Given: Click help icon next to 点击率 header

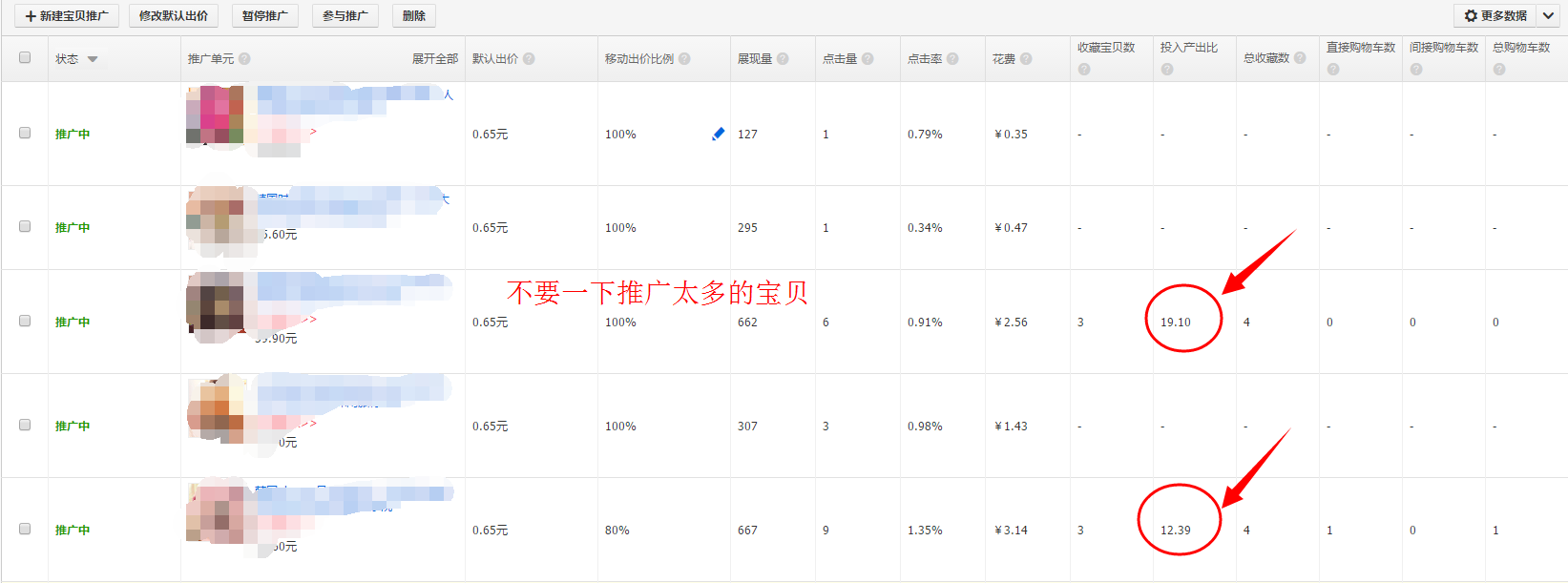Looking at the screenshot, I should tap(952, 59).
